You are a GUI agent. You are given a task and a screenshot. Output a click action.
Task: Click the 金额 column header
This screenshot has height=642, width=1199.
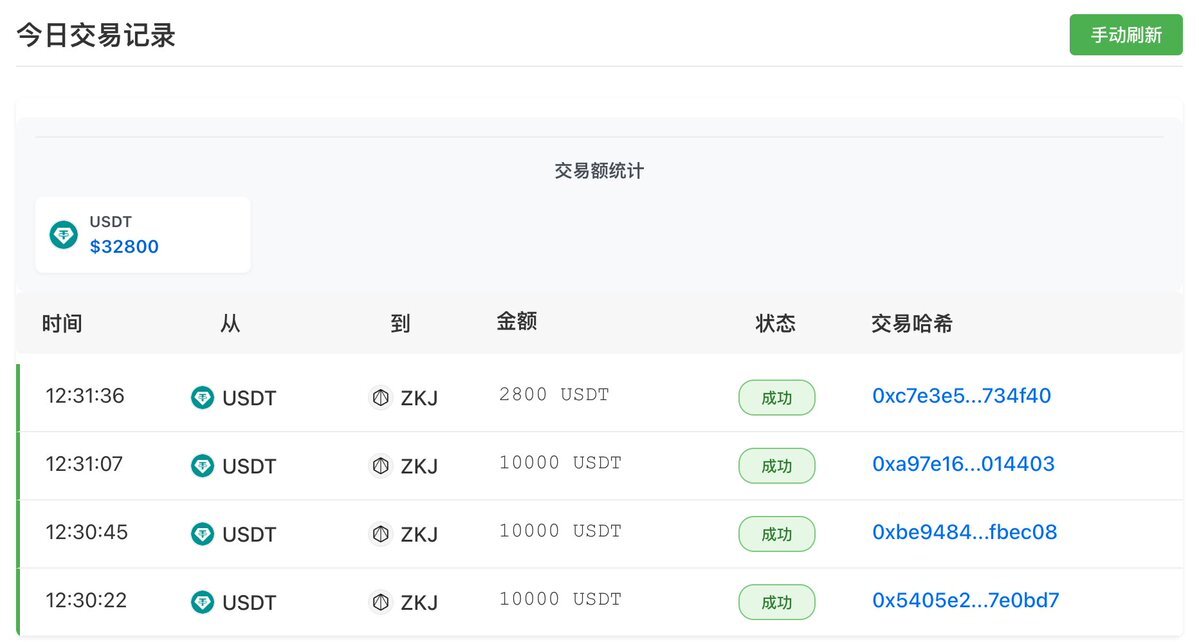[517, 321]
